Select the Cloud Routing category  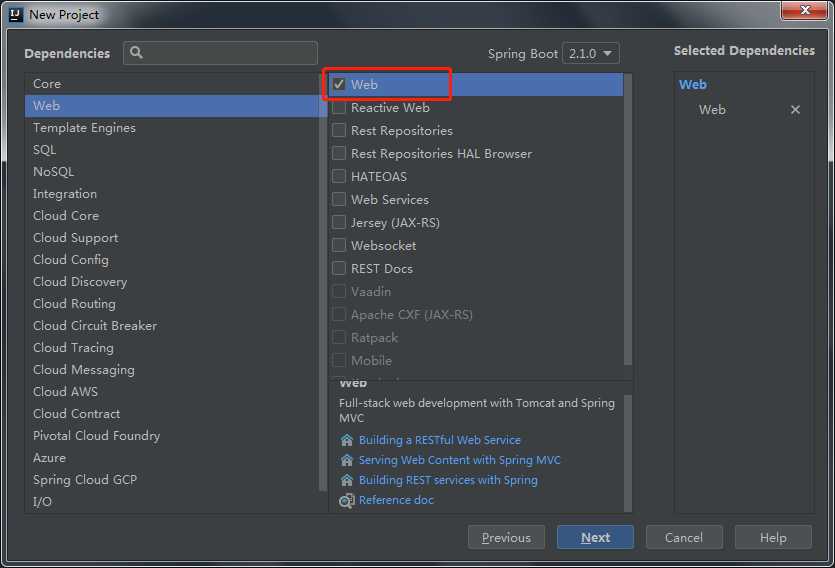point(172,303)
